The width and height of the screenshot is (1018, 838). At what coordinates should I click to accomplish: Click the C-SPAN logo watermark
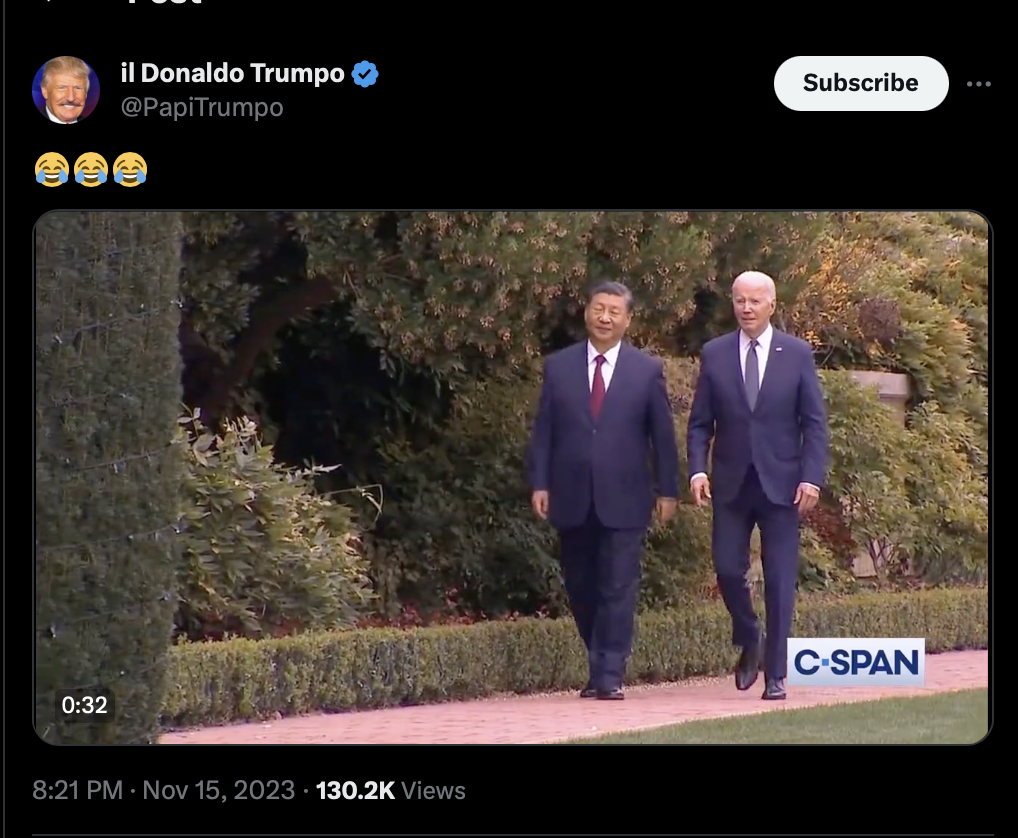tap(856, 662)
